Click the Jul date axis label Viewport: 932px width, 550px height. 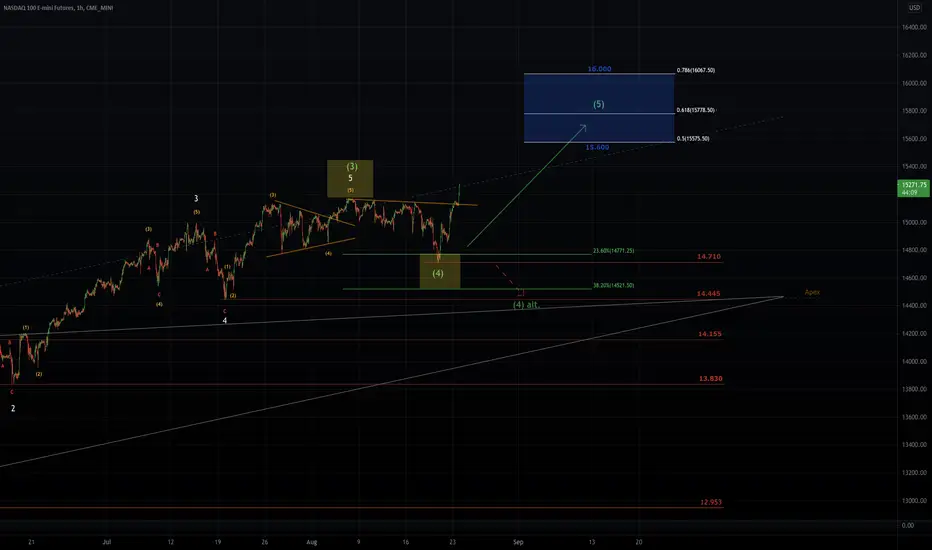click(x=107, y=542)
